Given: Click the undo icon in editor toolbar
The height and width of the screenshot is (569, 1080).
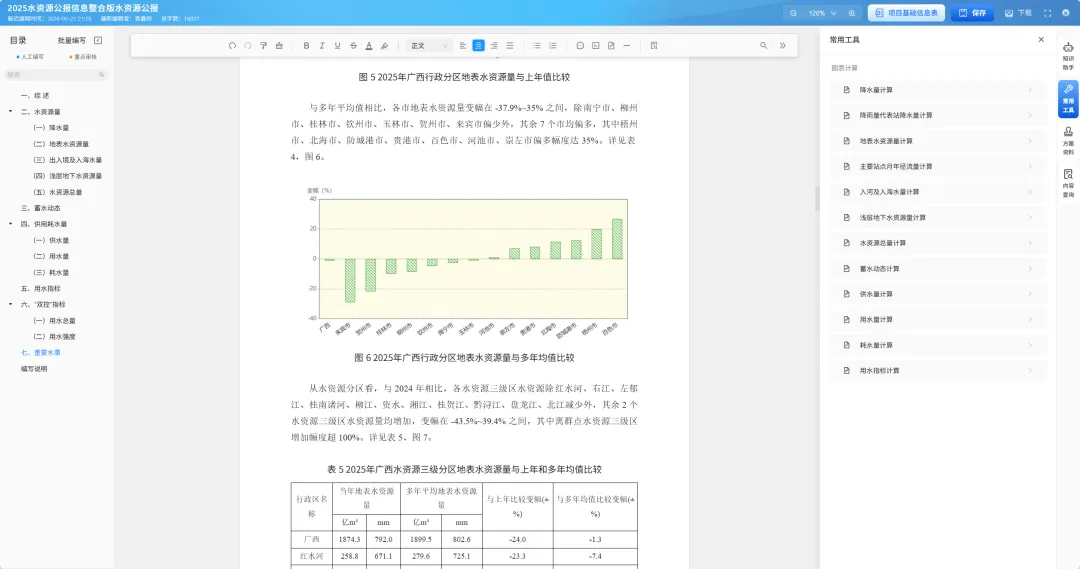Looking at the screenshot, I should [x=232, y=45].
